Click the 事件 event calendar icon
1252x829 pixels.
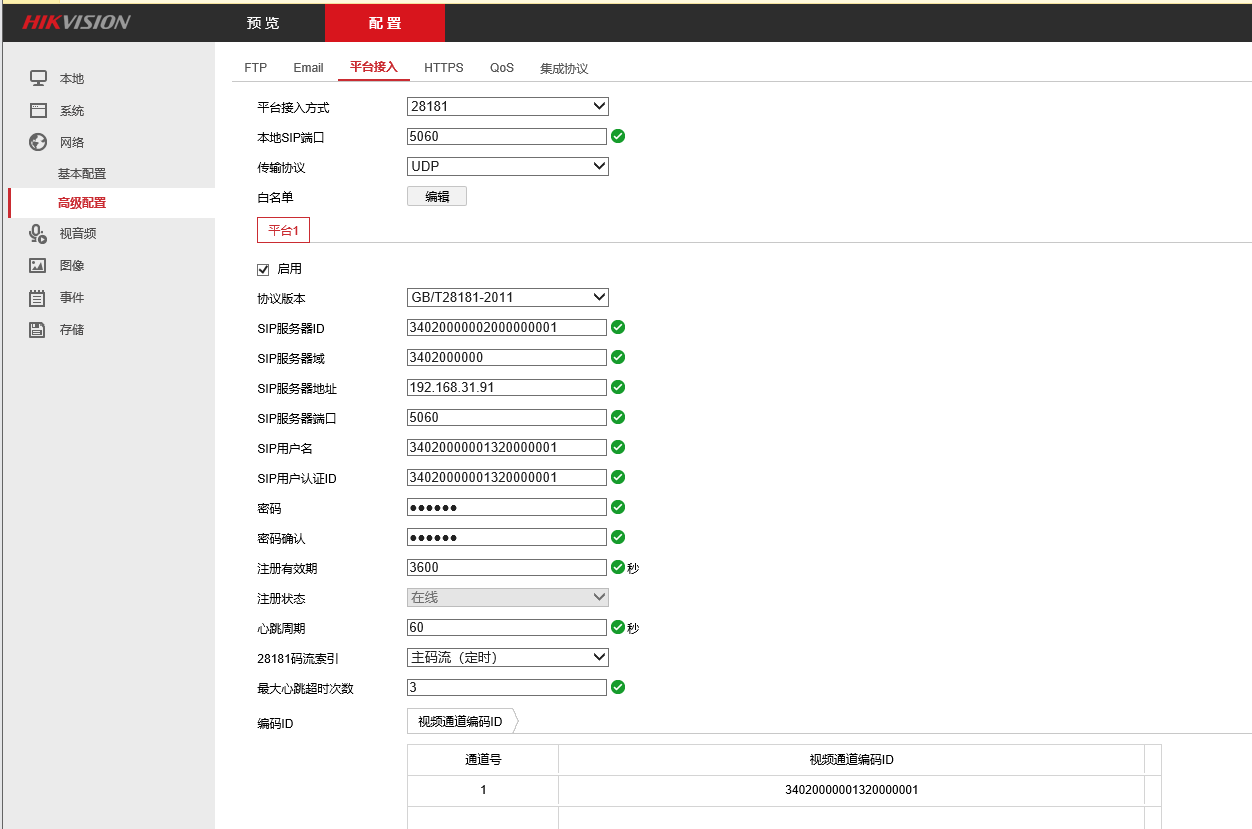[x=38, y=297]
